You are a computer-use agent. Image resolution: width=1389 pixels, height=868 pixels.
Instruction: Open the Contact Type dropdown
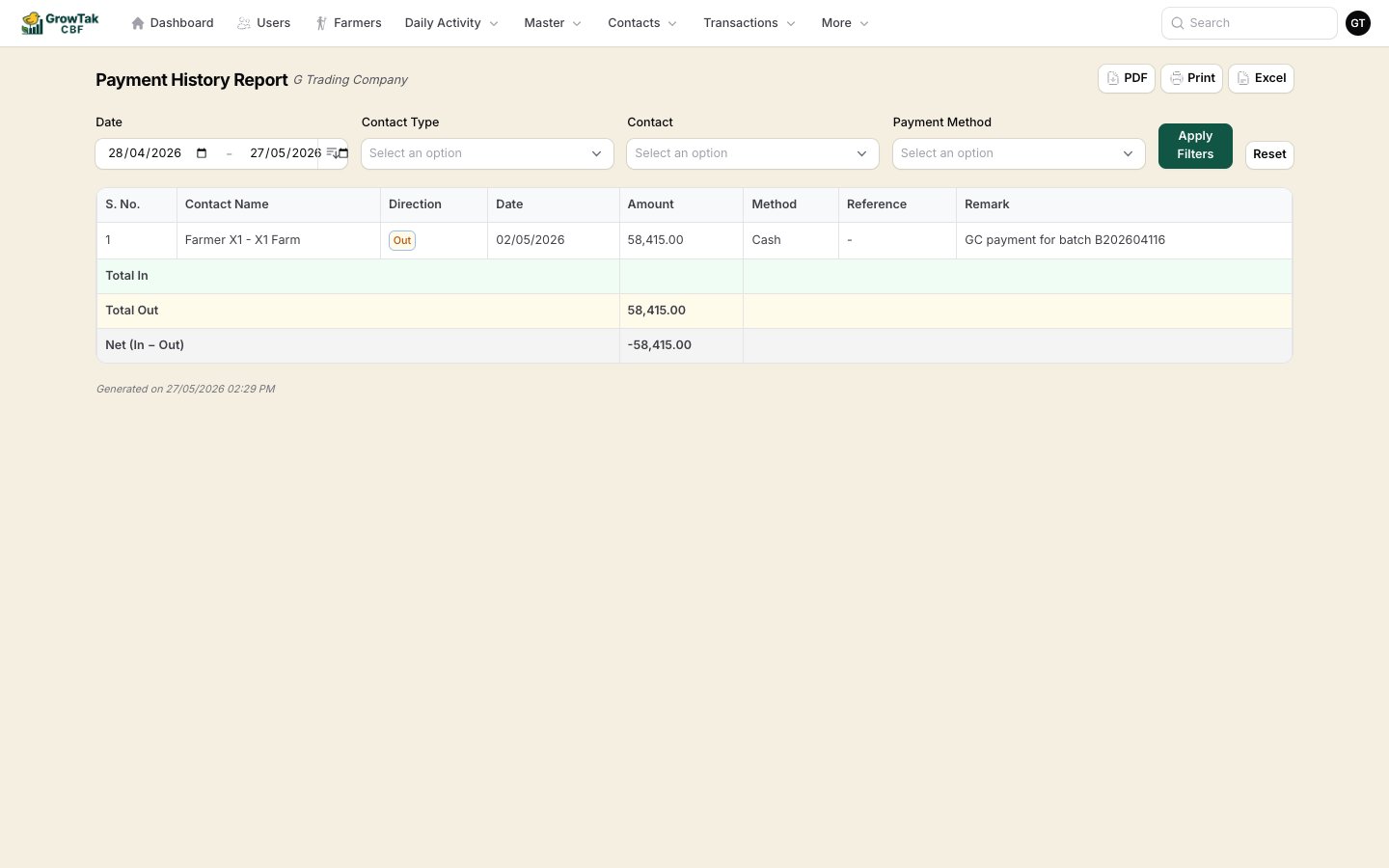coord(487,153)
